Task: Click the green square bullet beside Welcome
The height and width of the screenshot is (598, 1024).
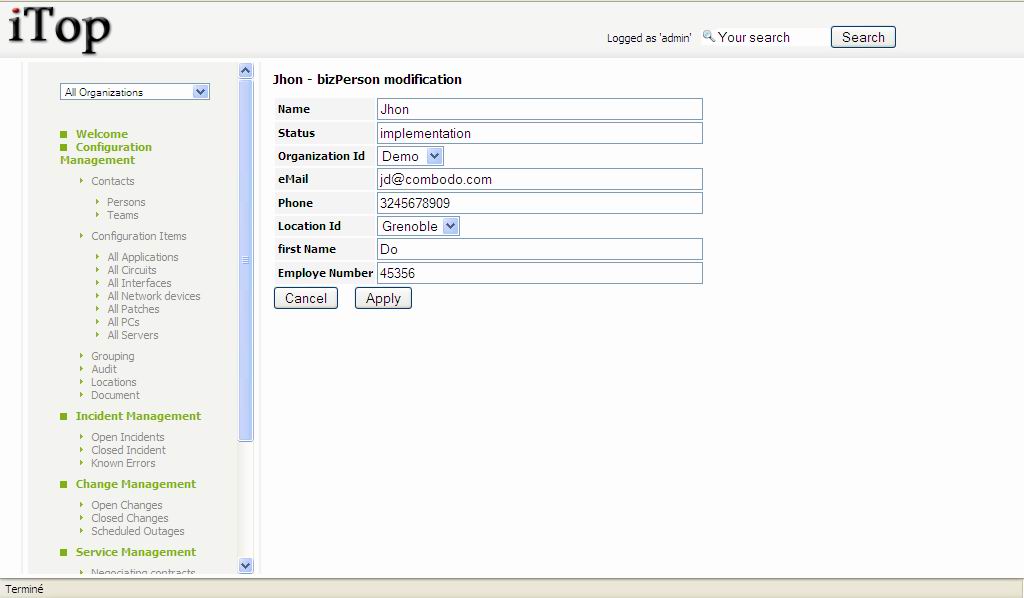Action: (63, 134)
